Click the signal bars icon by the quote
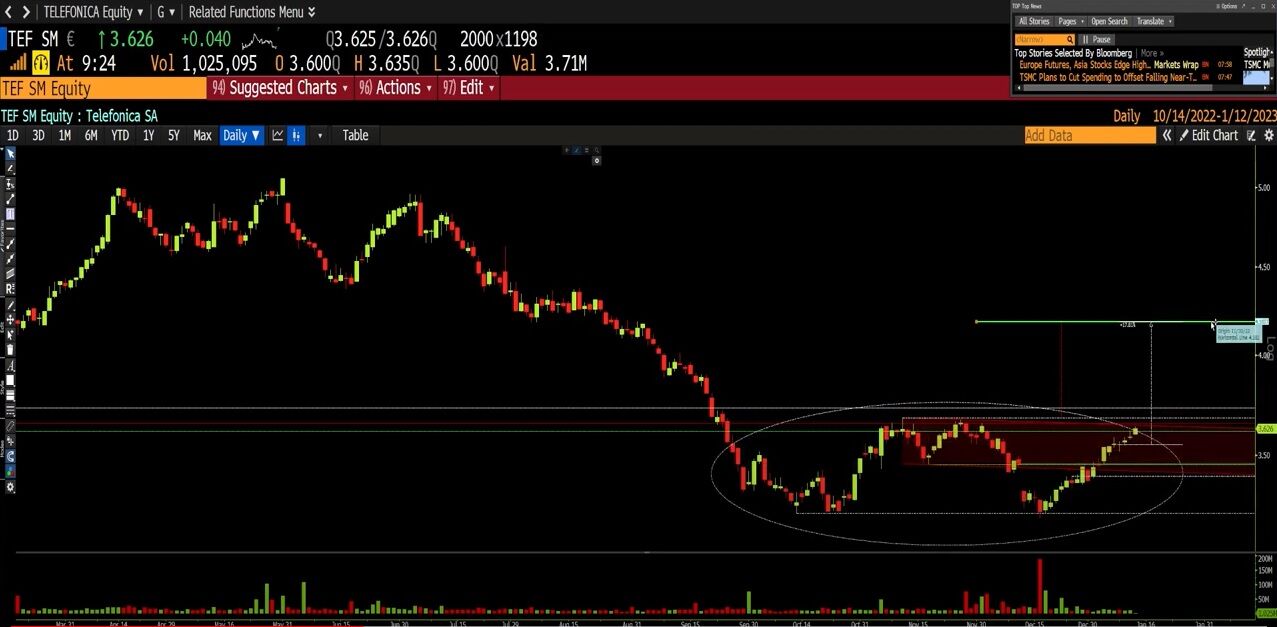Image resolution: width=1277 pixels, height=627 pixels. 18,63
